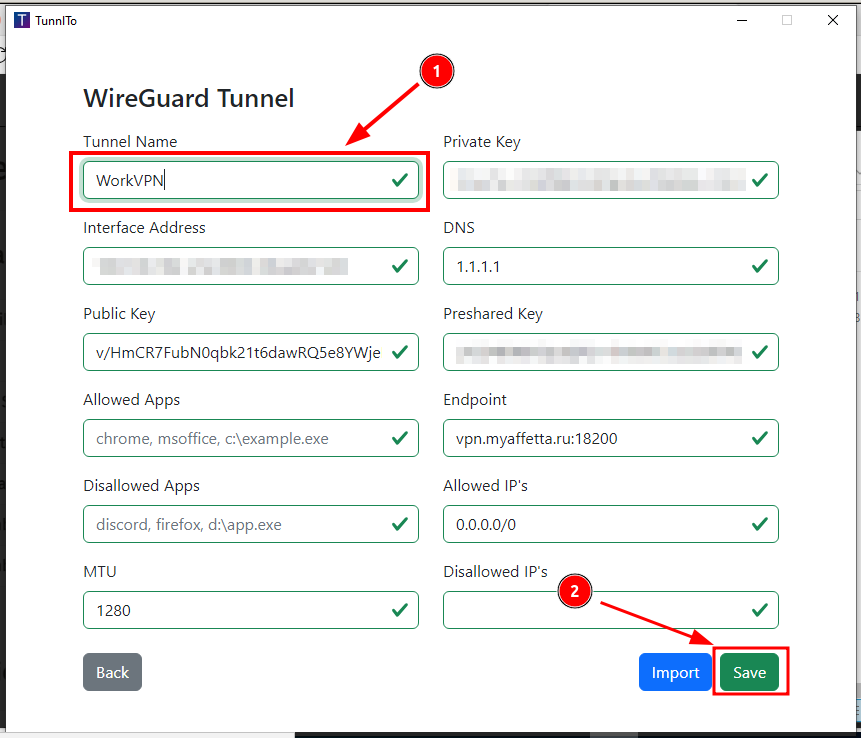This screenshot has width=861, height=738.
Task: Click the green checkmark in Tunnel Name field
Action: (399, 180)
